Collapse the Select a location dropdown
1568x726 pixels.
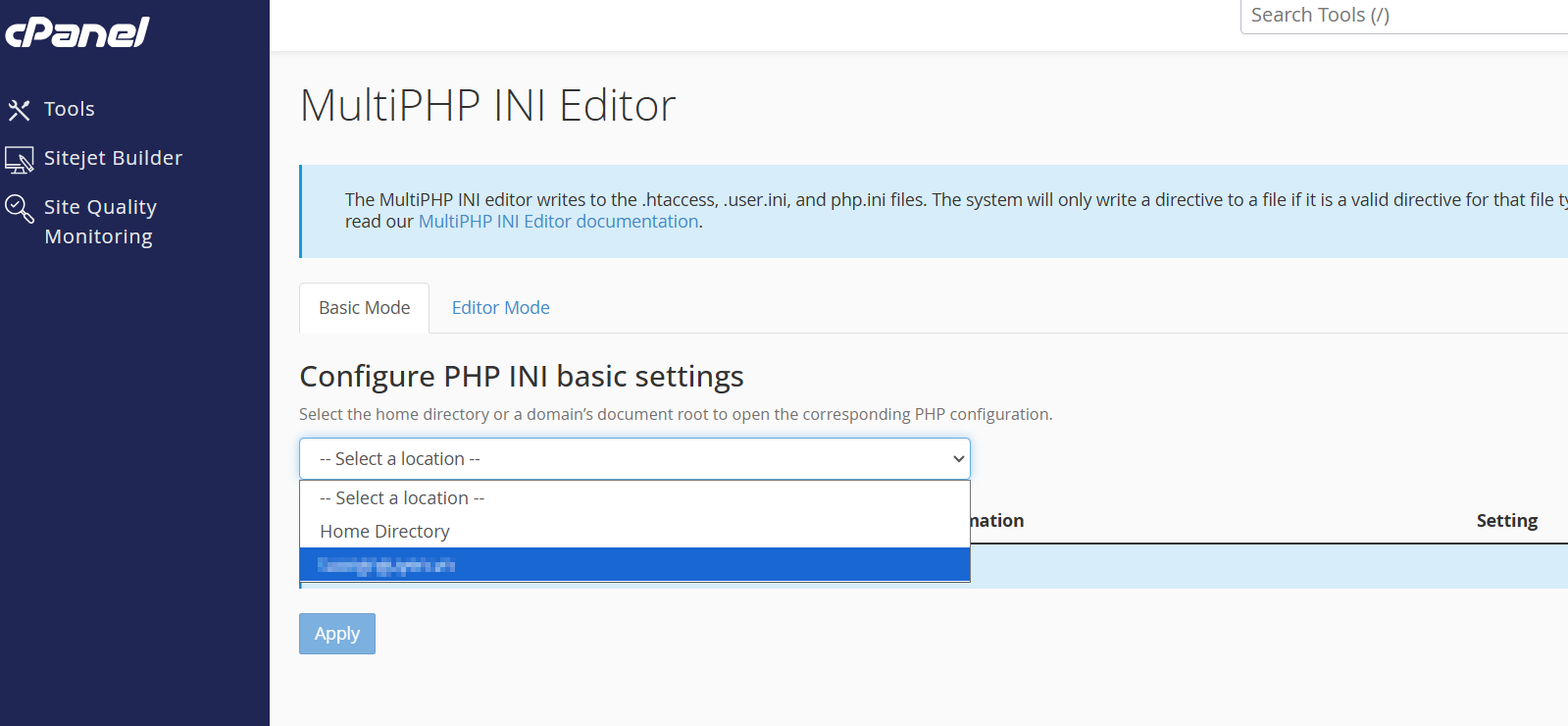[634, 459]
